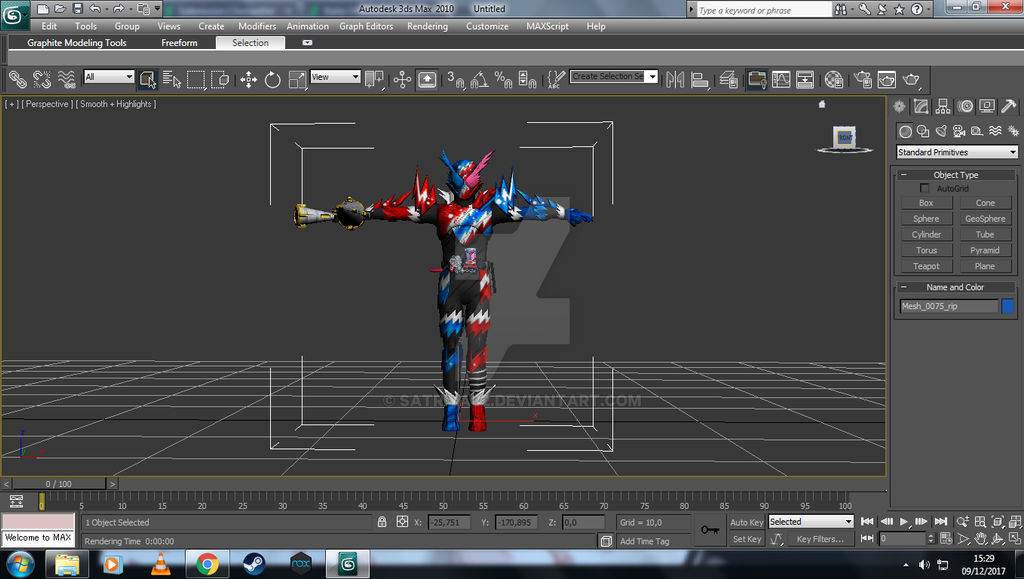Toggle Auto Key animation mode
The image size is (1024, 579).
tap(746, 522)
